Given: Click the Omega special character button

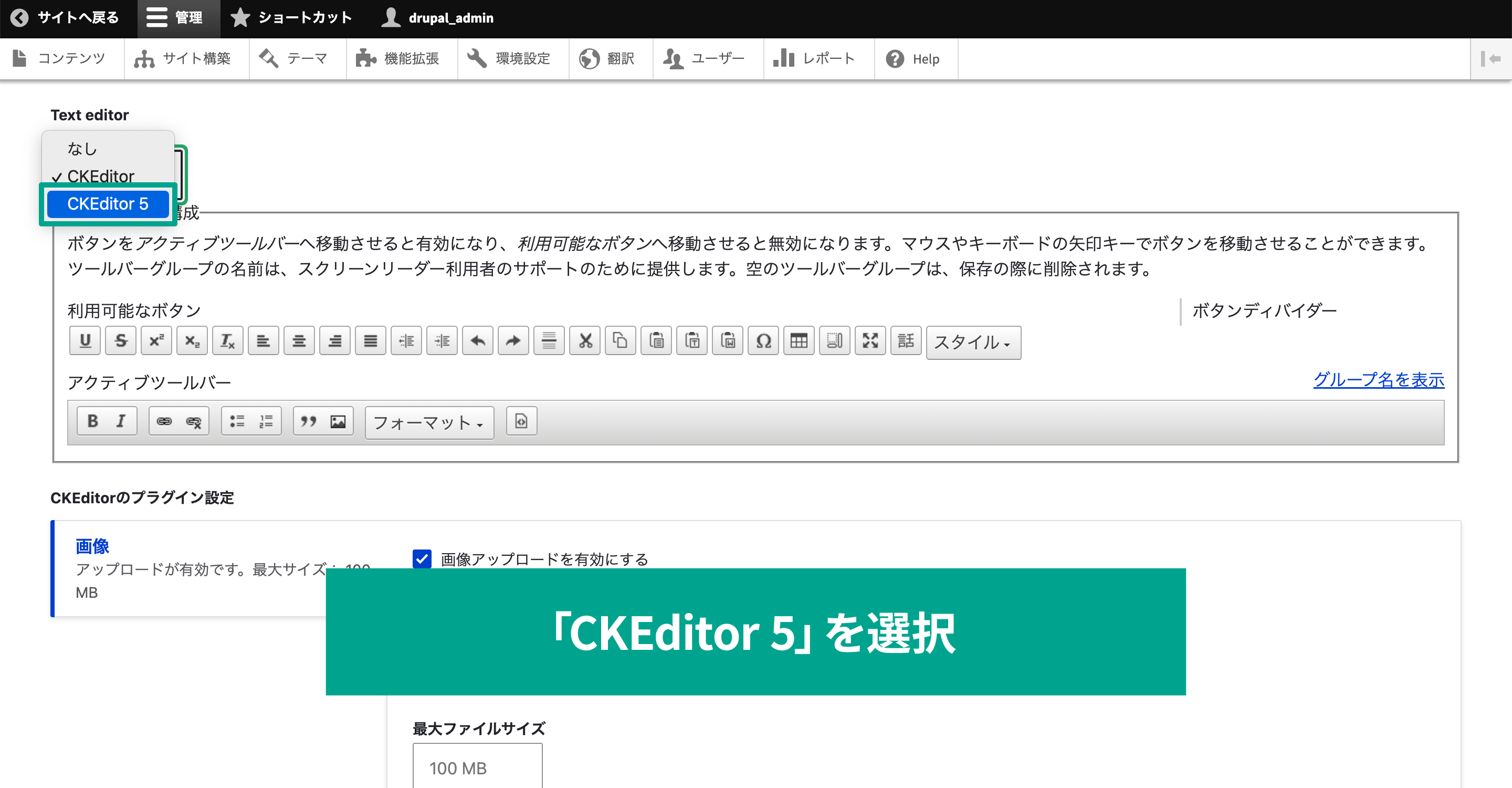Looking at the screenshot, I should click(763, 340).
